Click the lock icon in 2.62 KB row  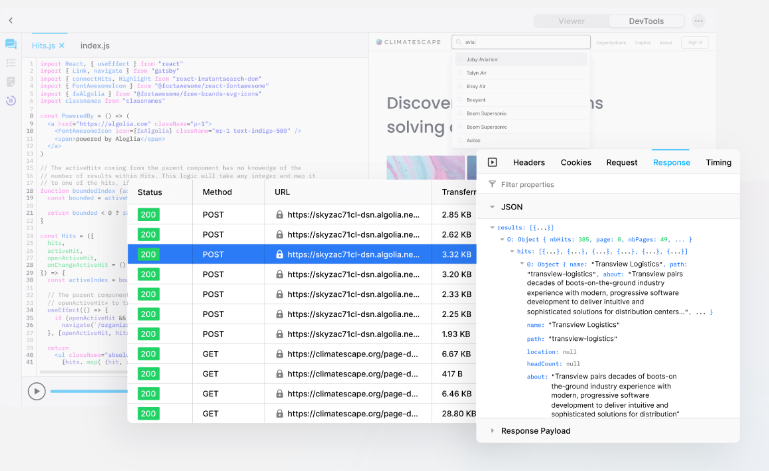pyautogui.click(x=280, y=235)
